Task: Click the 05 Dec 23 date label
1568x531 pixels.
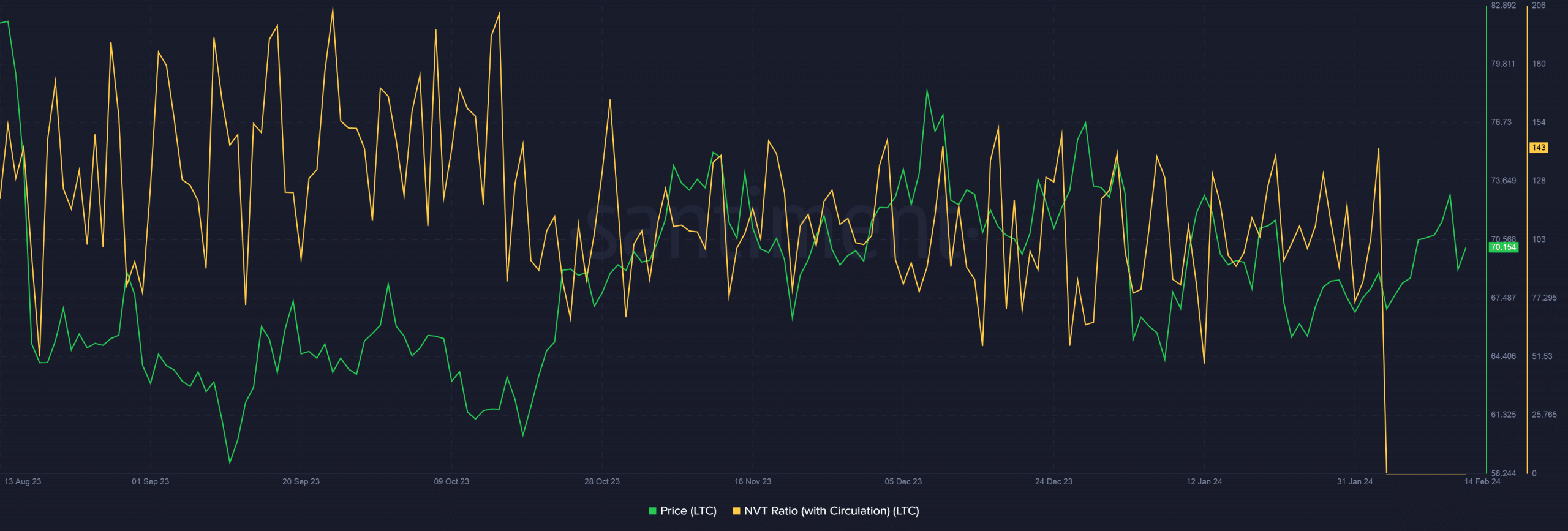Action: coord(903,481)
